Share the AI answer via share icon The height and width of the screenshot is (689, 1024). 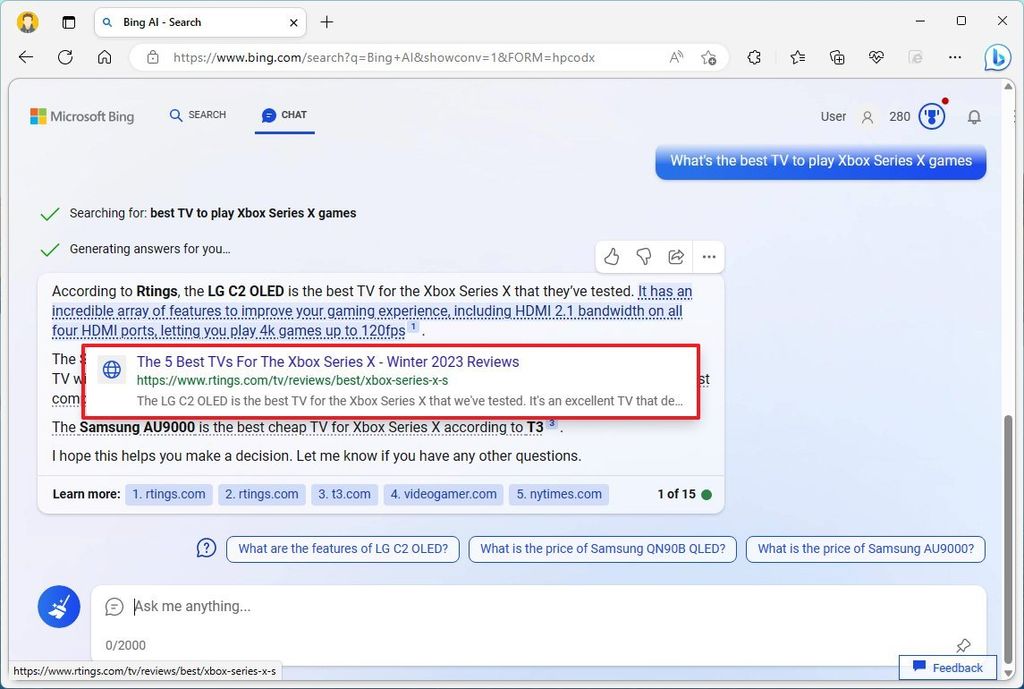[676, 257]
